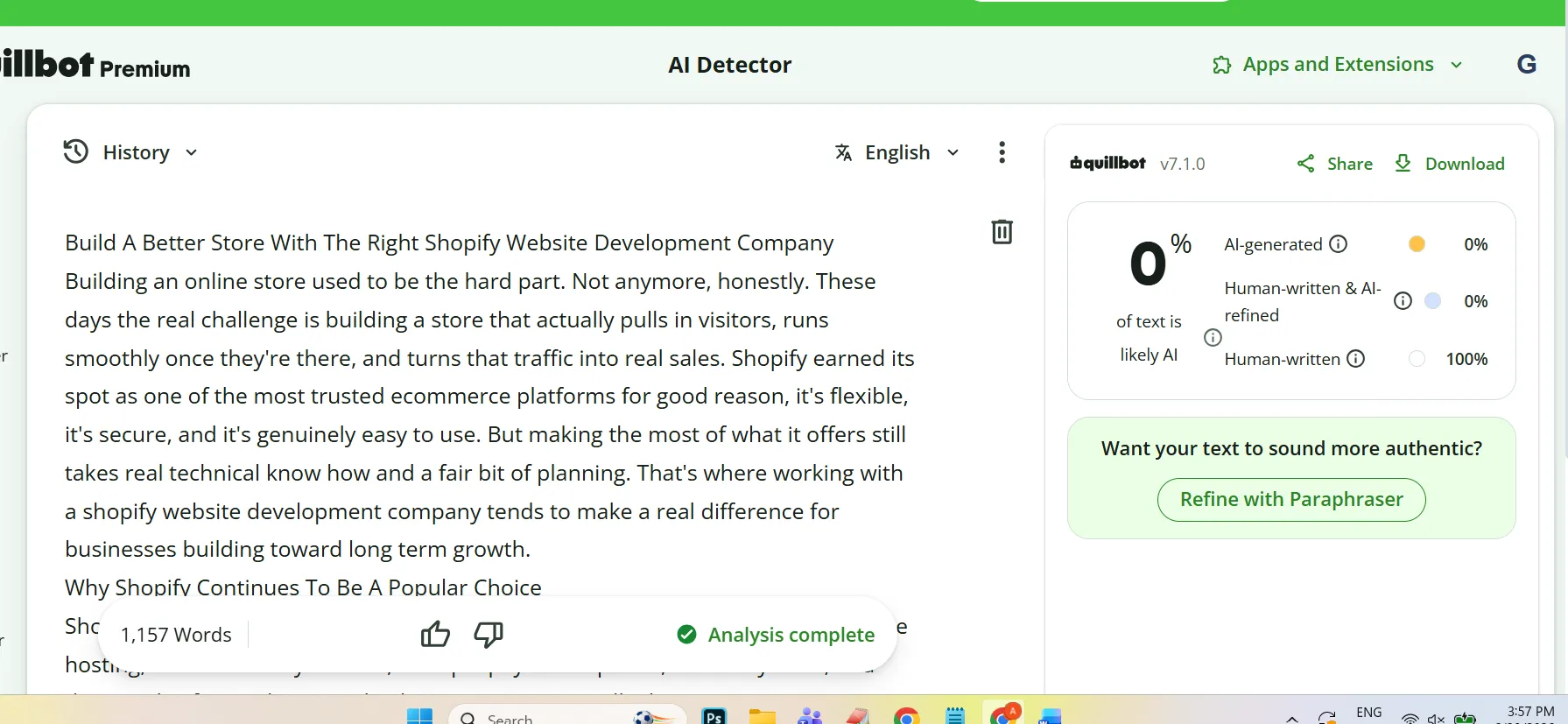Click the 'Analysis complete' status text
The height and width of the screenshot is (724, 1568).
[x=791, y=635]
